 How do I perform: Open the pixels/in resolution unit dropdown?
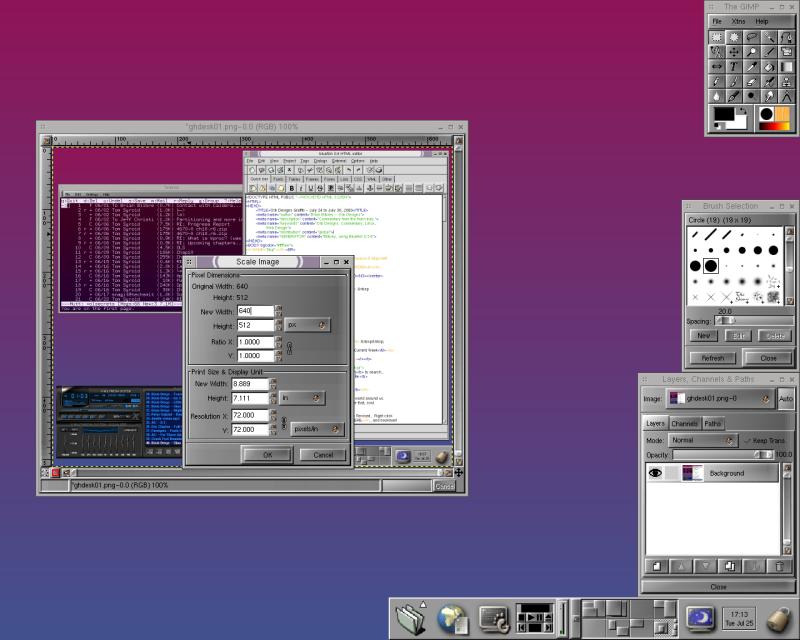[317, 429]
